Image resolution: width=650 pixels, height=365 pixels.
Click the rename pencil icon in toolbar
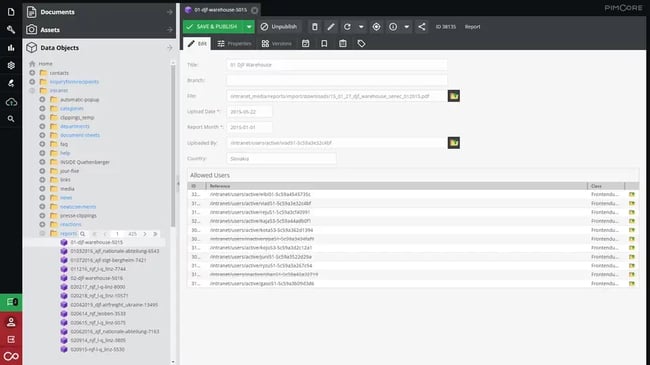pos(331,27)
